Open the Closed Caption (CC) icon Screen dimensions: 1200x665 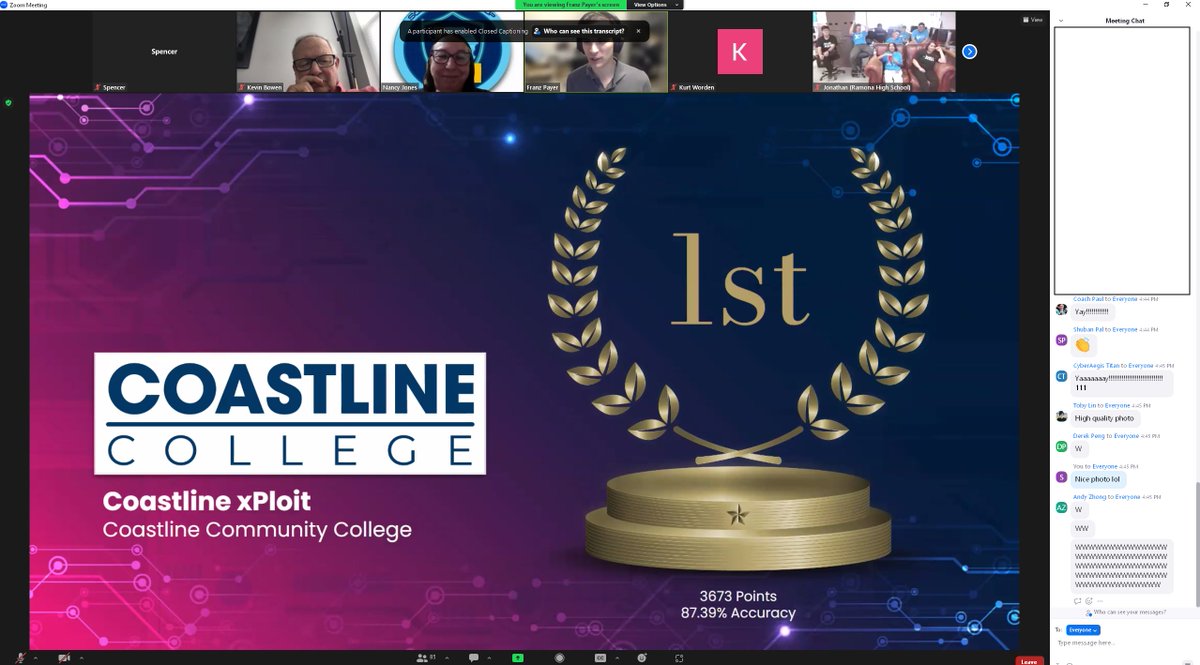coord(600,657)
